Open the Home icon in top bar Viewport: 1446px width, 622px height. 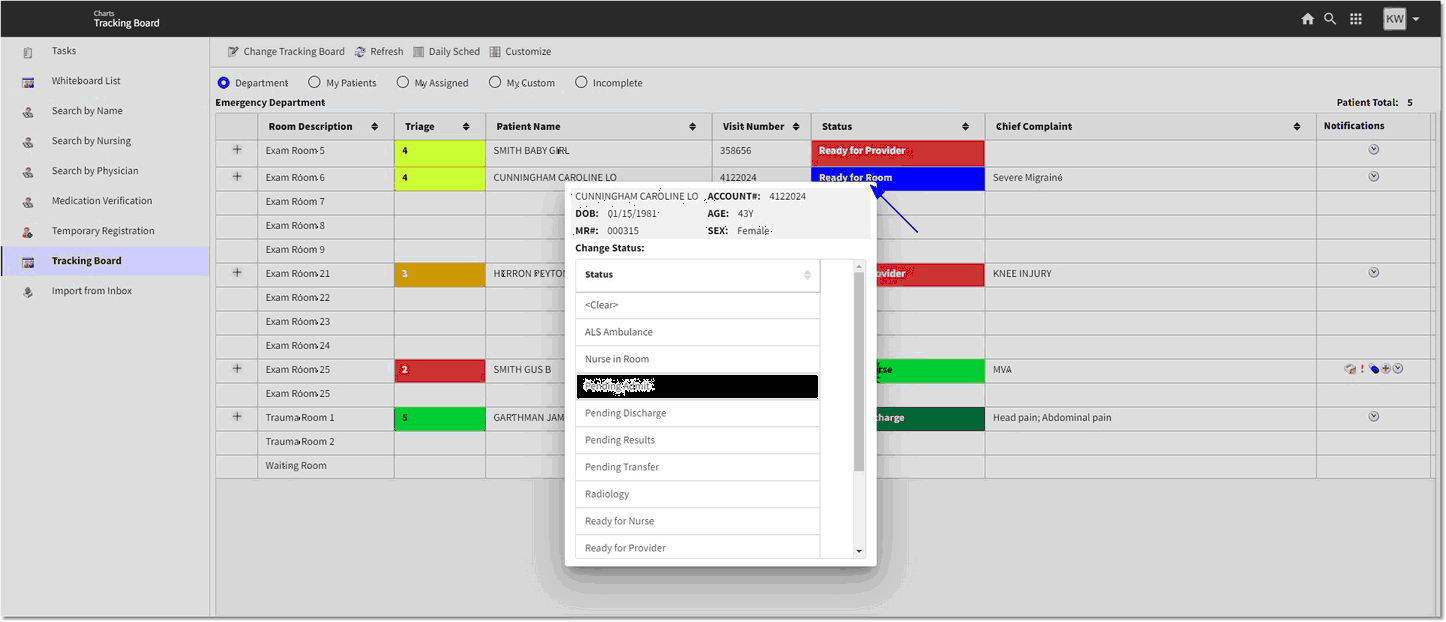1307,19
